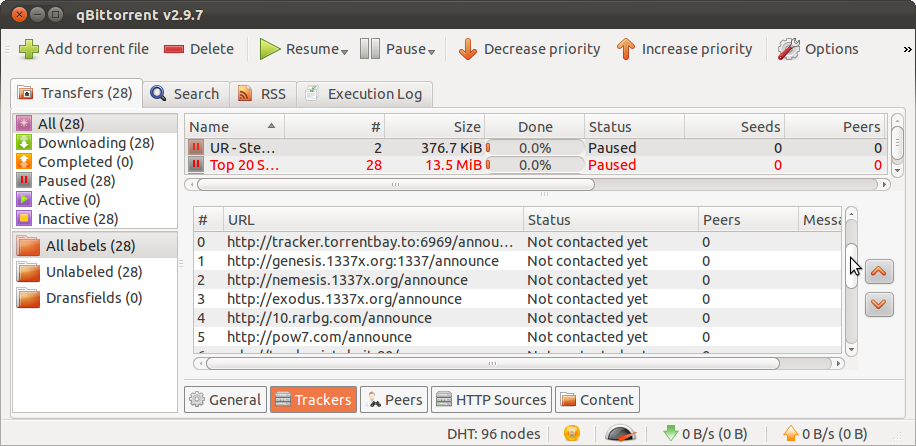Expand the toolbar overflow chevron
Image resolution: width=916 pixels, height=446 pixels.
coord(908,50)
